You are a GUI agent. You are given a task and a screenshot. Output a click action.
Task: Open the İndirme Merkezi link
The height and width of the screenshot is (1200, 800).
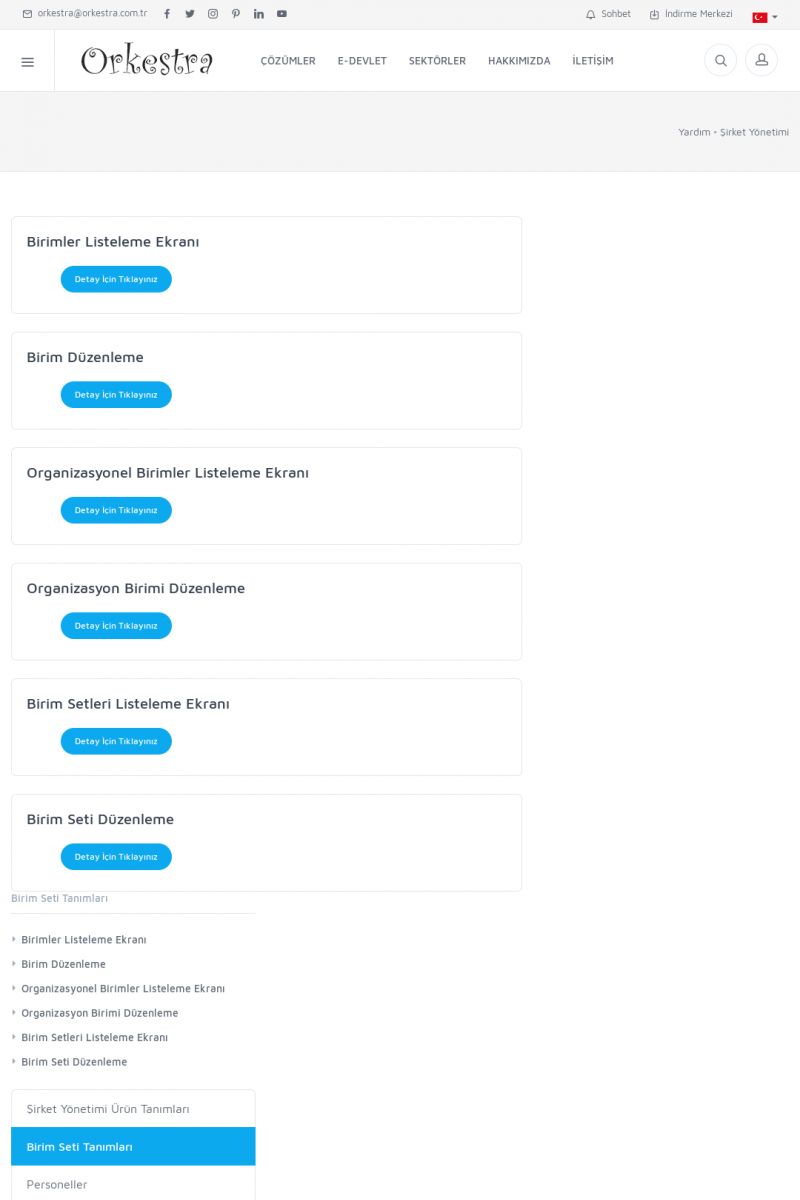tap(691, 14)
